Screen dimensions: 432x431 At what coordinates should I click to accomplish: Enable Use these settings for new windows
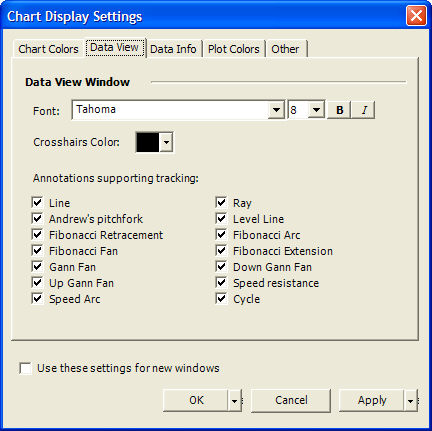point(26,368)
